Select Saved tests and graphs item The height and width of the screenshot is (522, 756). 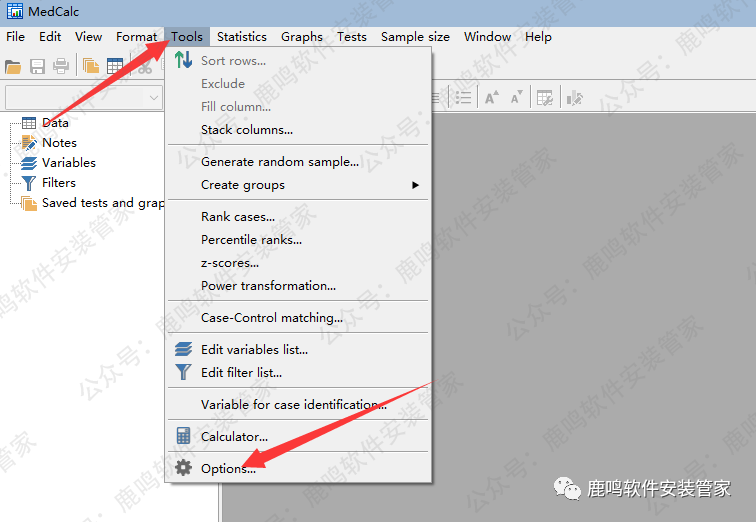tap(103, 203)
